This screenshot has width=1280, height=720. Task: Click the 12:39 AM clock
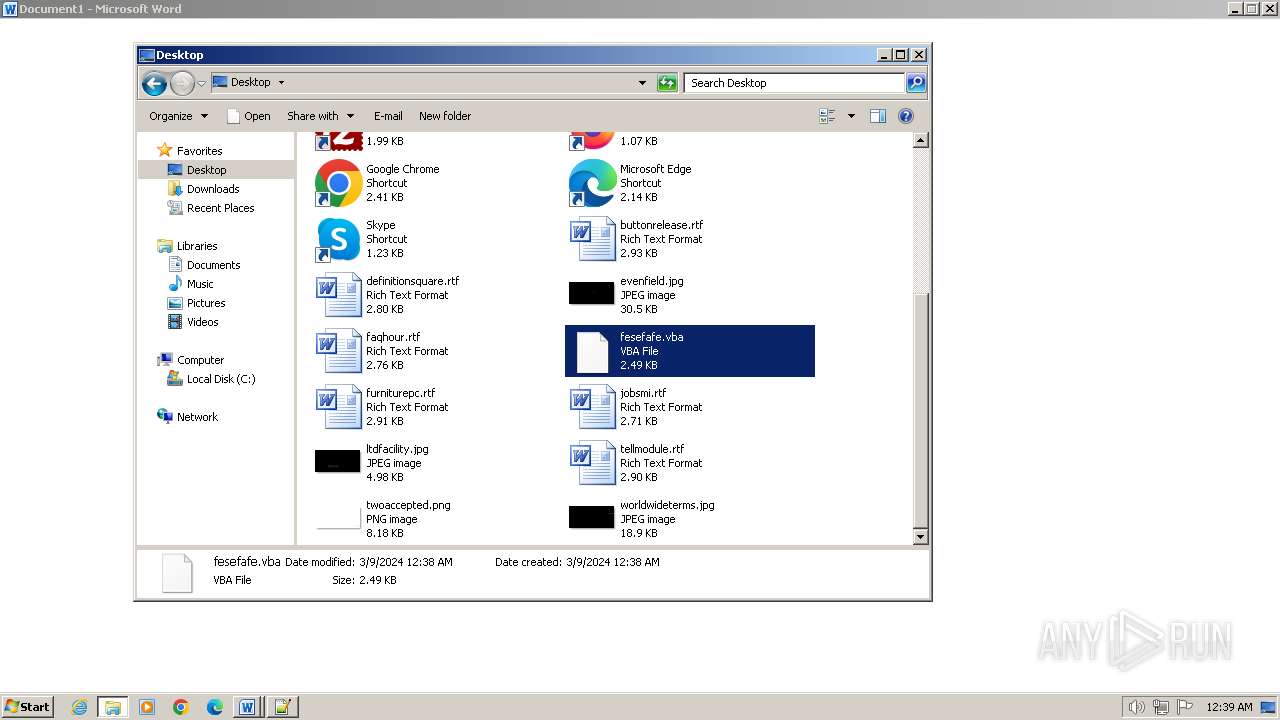(x=1229, y=707)
